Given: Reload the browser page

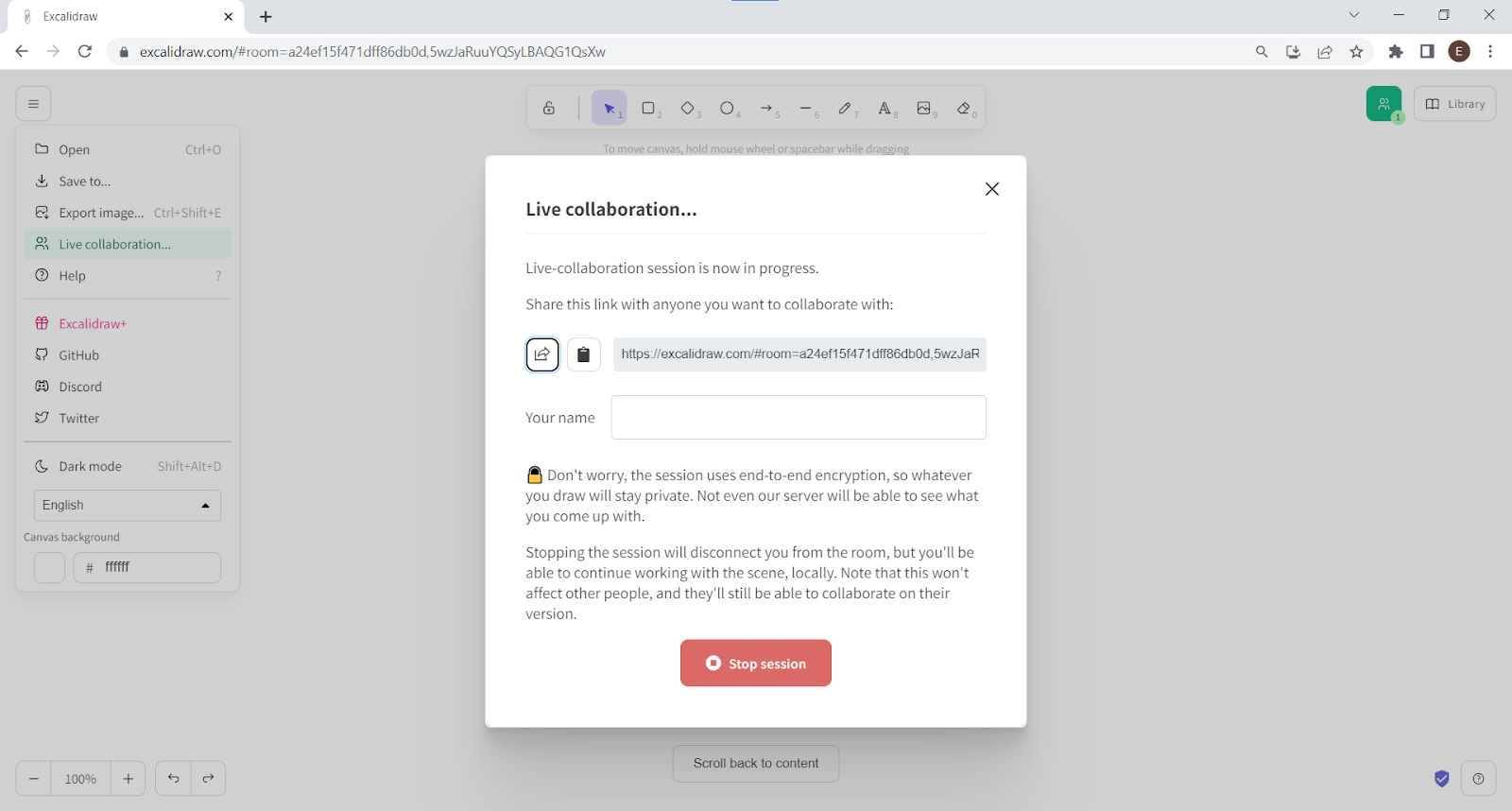Looking at the screenshot, I should [85, 51].
